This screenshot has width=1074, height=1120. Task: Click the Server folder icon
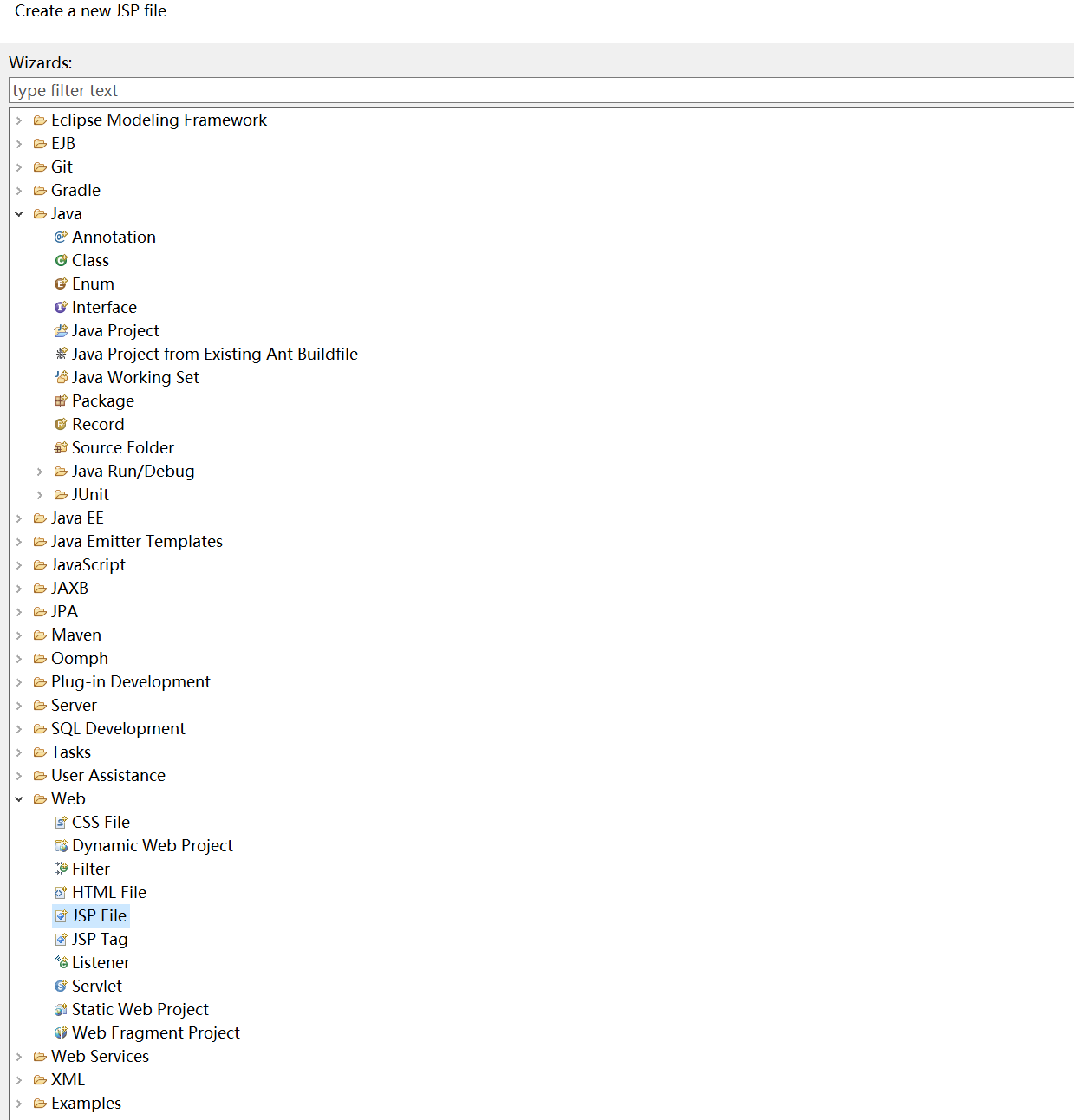[40, 705]
